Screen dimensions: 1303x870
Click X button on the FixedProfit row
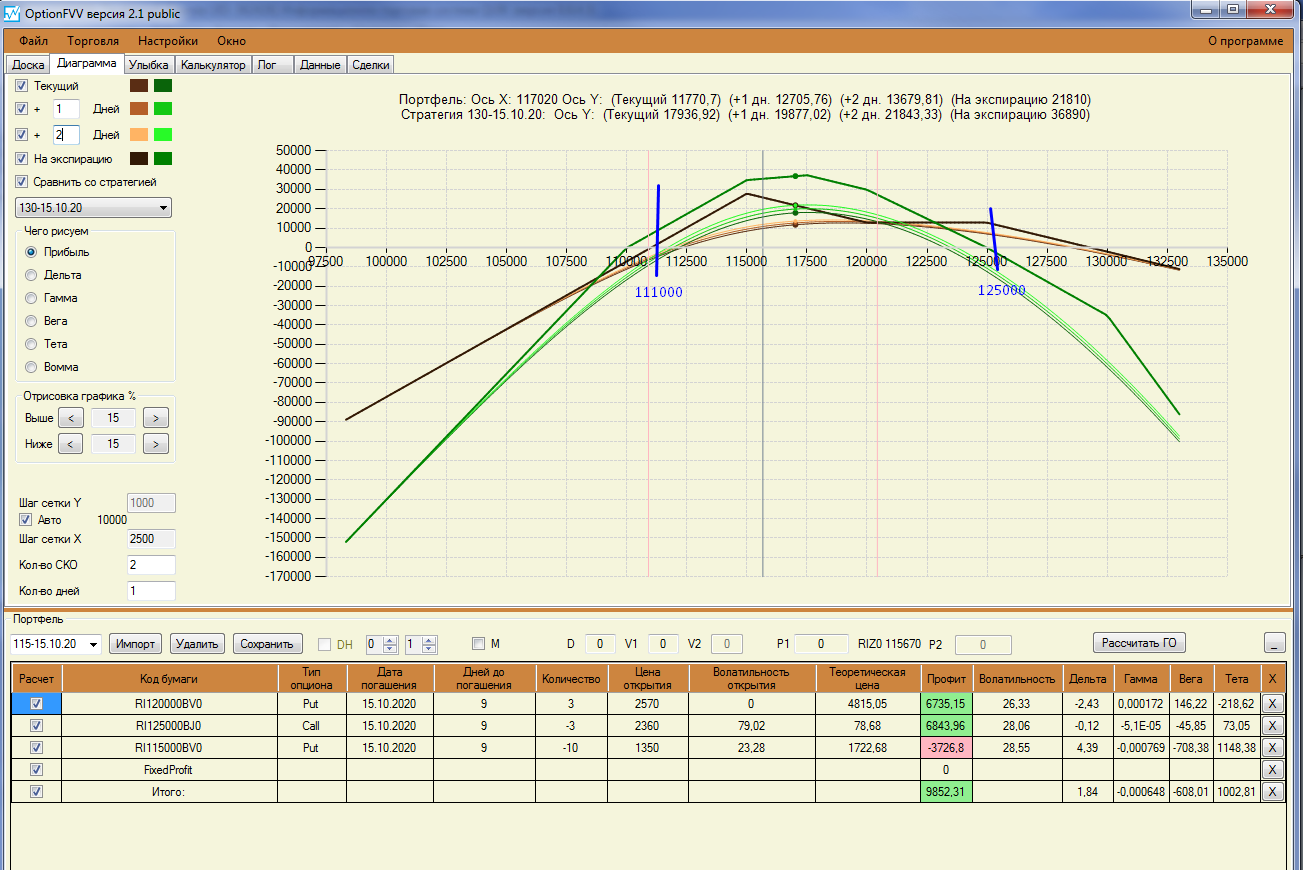coord(1272,769)
